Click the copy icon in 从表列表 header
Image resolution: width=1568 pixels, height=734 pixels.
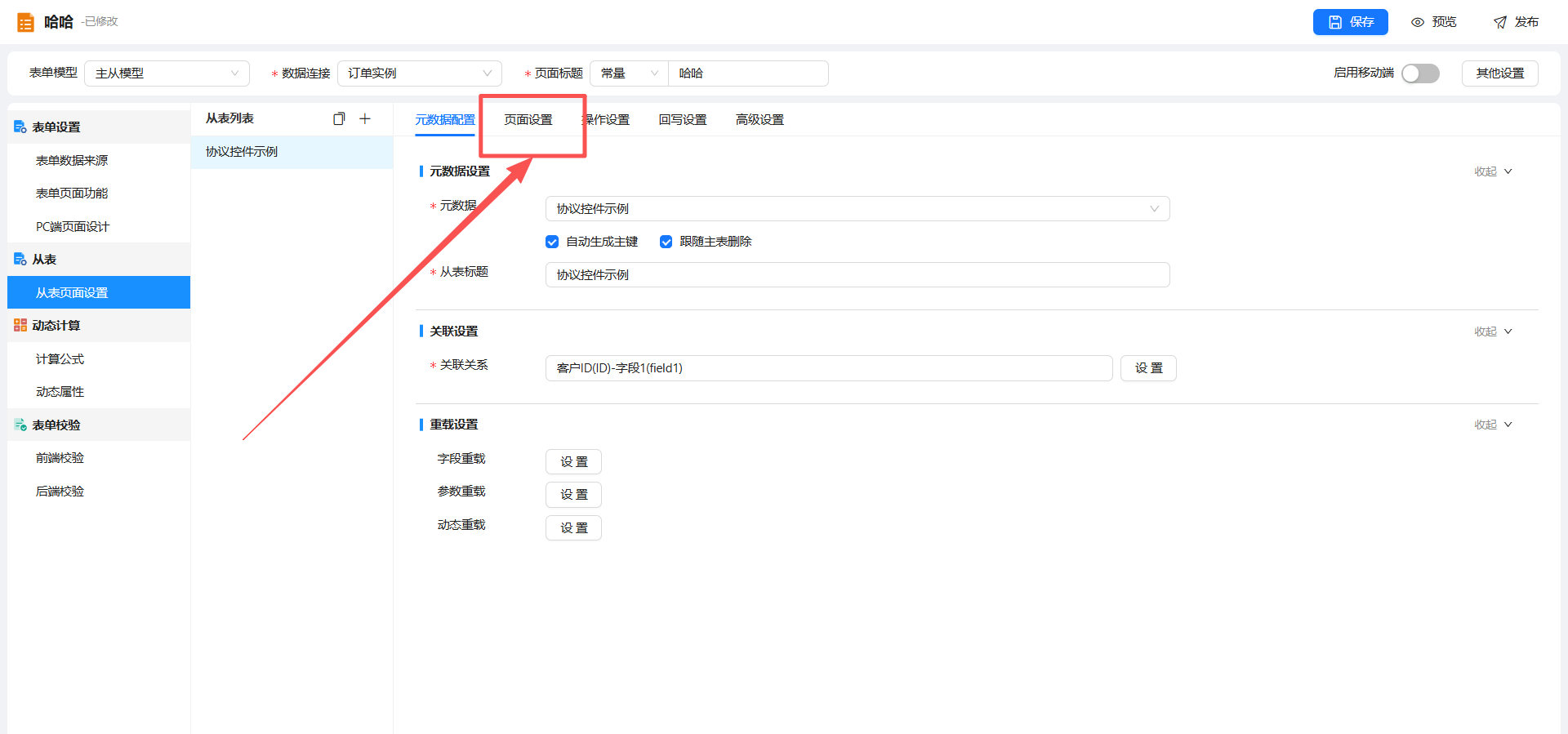339,118
